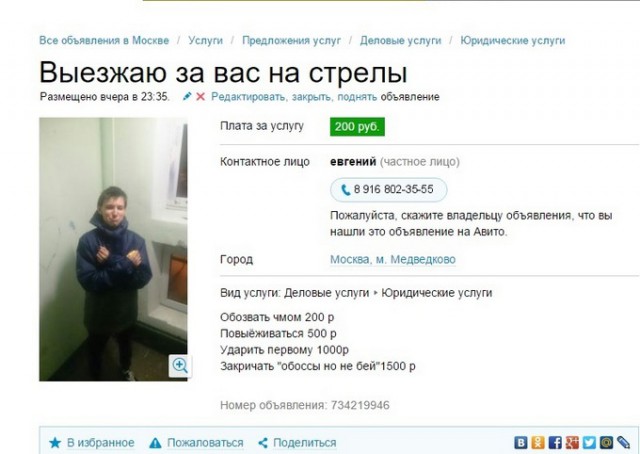Share via Twitter icon

point(589,443)
